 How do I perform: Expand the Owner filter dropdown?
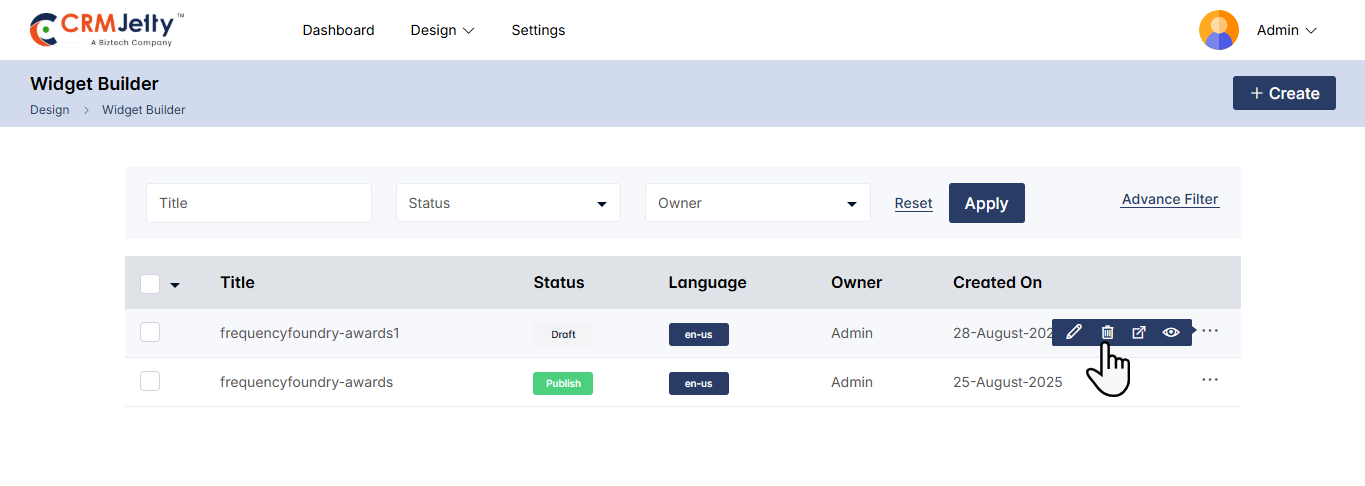coord(757,203)
